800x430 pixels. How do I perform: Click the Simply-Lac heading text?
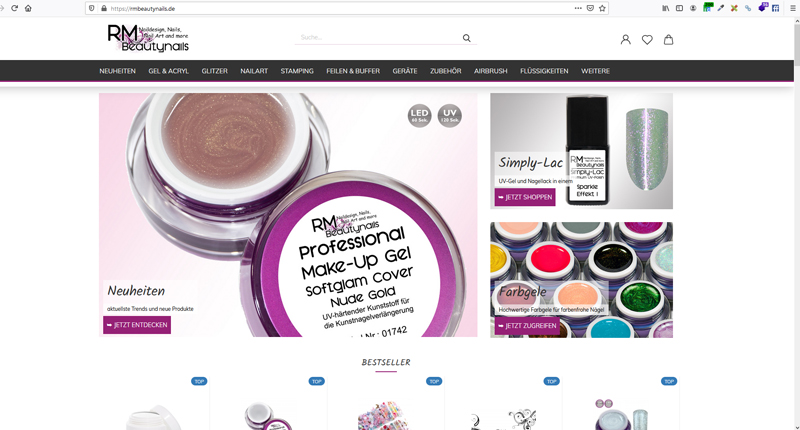(531, 163)
